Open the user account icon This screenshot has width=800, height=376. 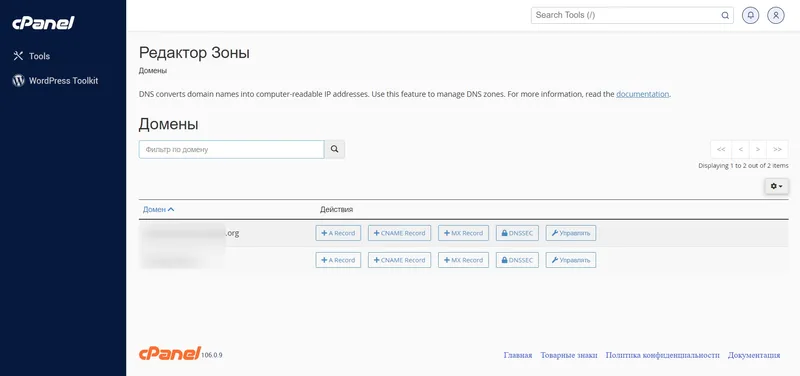click(776, 15)
